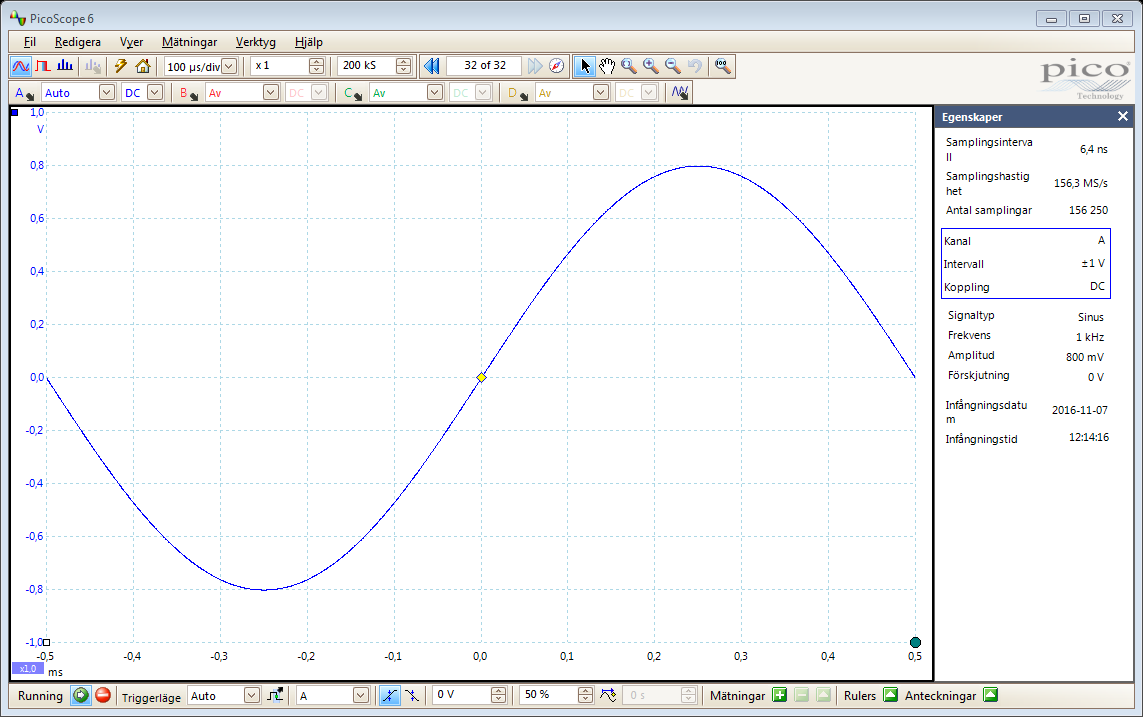Select falling edge trigger
The height and width of the screenshot is (717, 1143).
[412, 695]
